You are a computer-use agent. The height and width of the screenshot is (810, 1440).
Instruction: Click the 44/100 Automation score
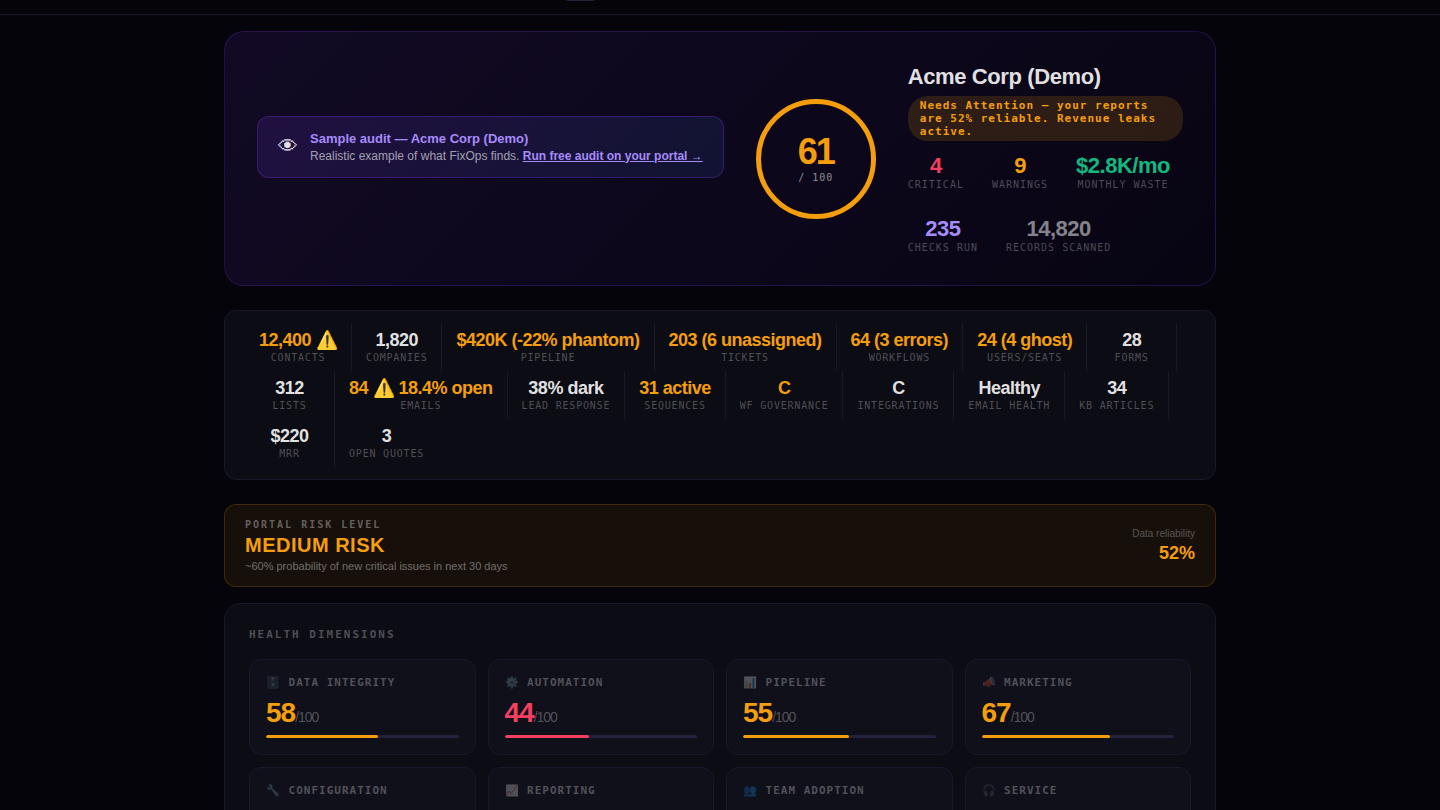click(x=531, y=713)
